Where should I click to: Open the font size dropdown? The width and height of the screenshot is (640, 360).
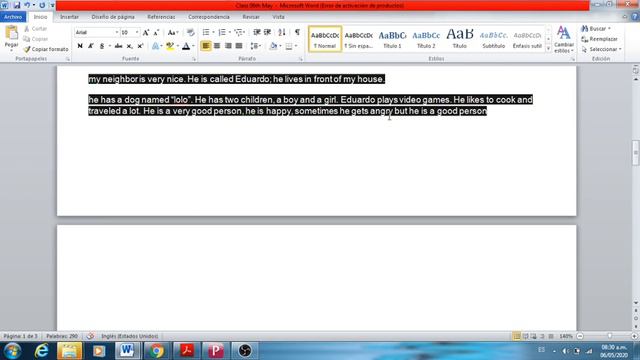click(x=137, y=32)
